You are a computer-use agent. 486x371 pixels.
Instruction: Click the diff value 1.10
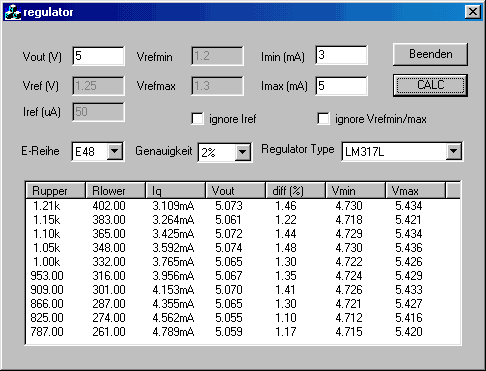[x=286, y=318]
